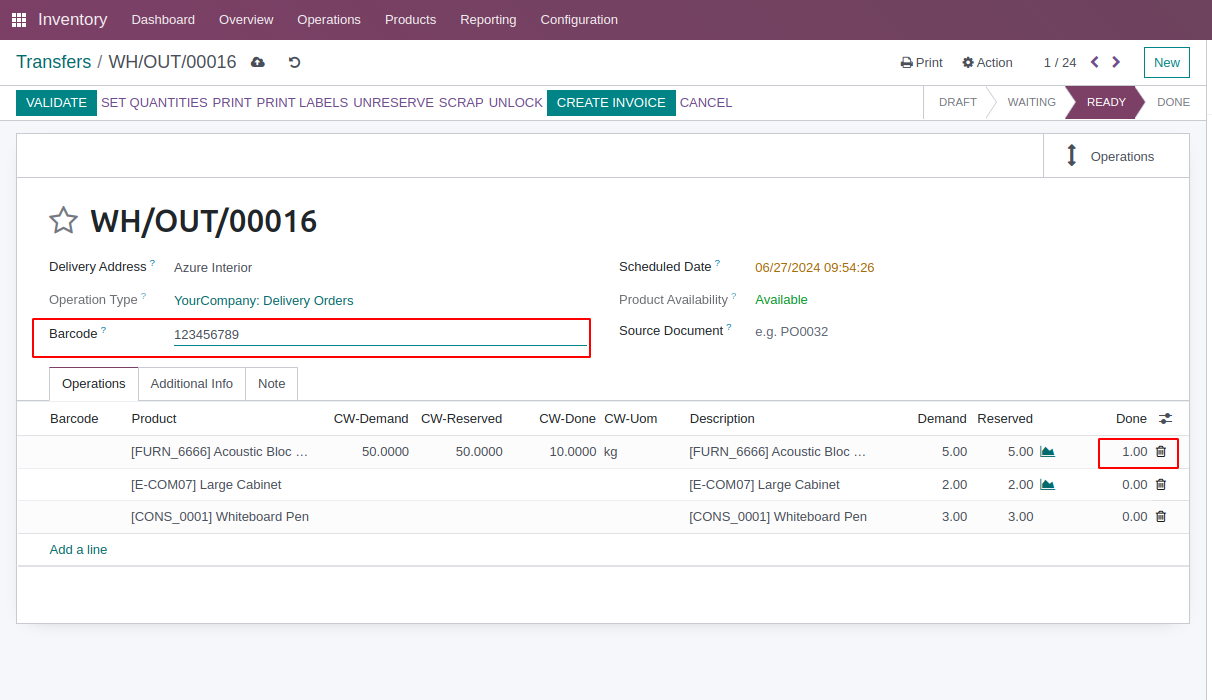Expand the Configuration menu
The width and height of the screenshot is (1212, 700).
[578, 20]
